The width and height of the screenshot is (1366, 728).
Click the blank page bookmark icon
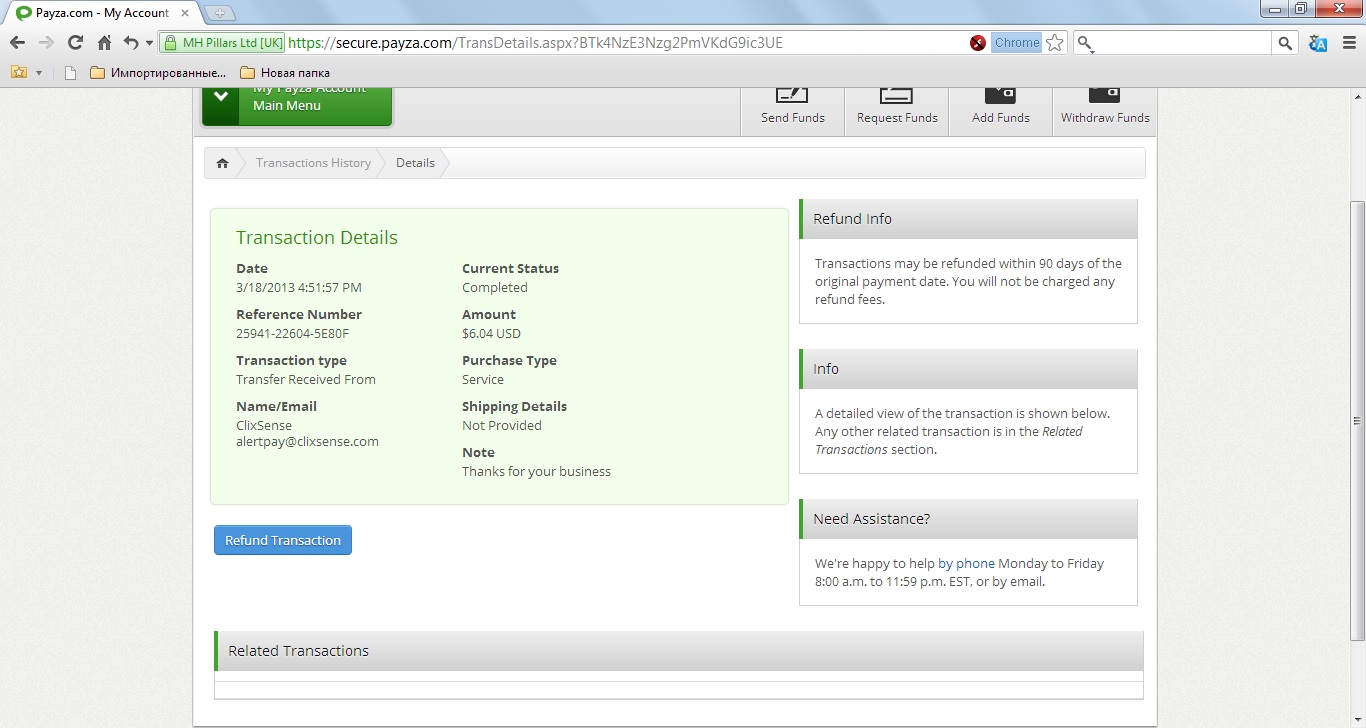tap(70, 73)
